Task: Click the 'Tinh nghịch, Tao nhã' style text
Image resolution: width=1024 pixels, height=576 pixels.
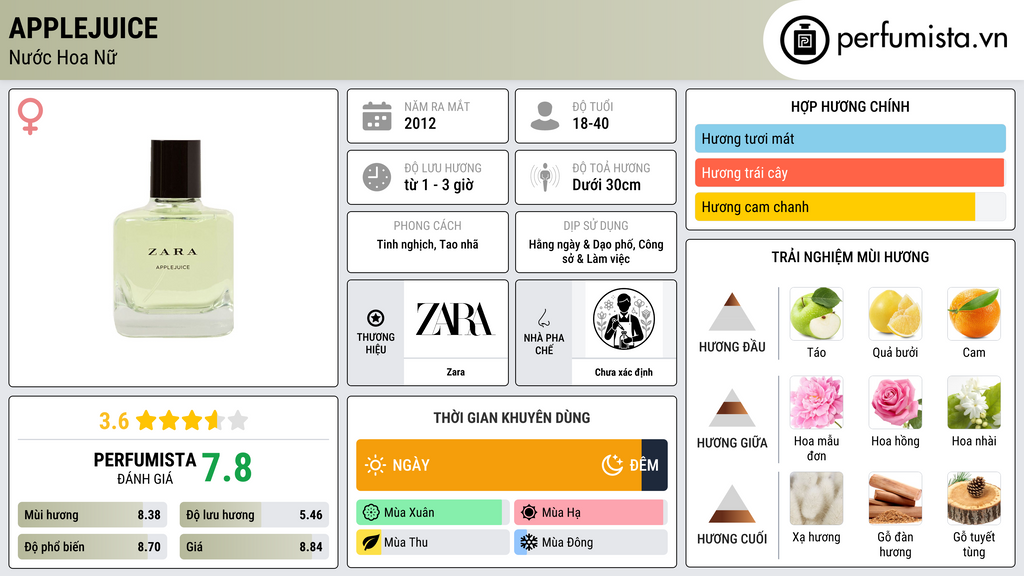Action: click(428, 245)
